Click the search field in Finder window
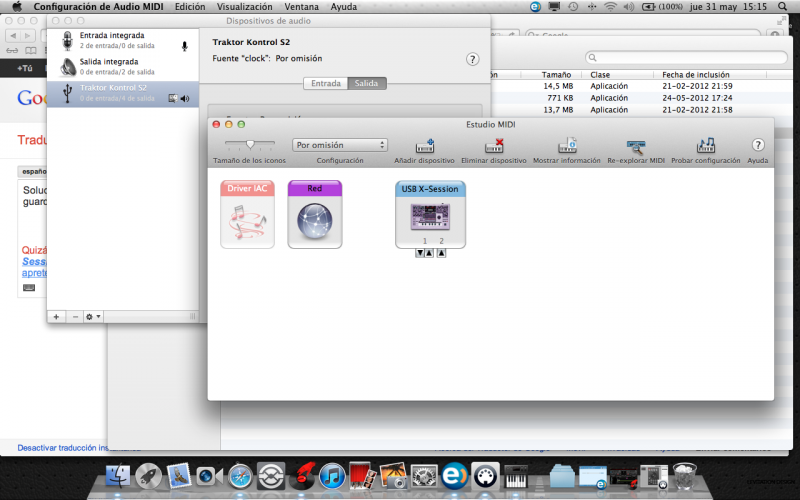Viewport: 800px width, 500px height. (686, 58)
